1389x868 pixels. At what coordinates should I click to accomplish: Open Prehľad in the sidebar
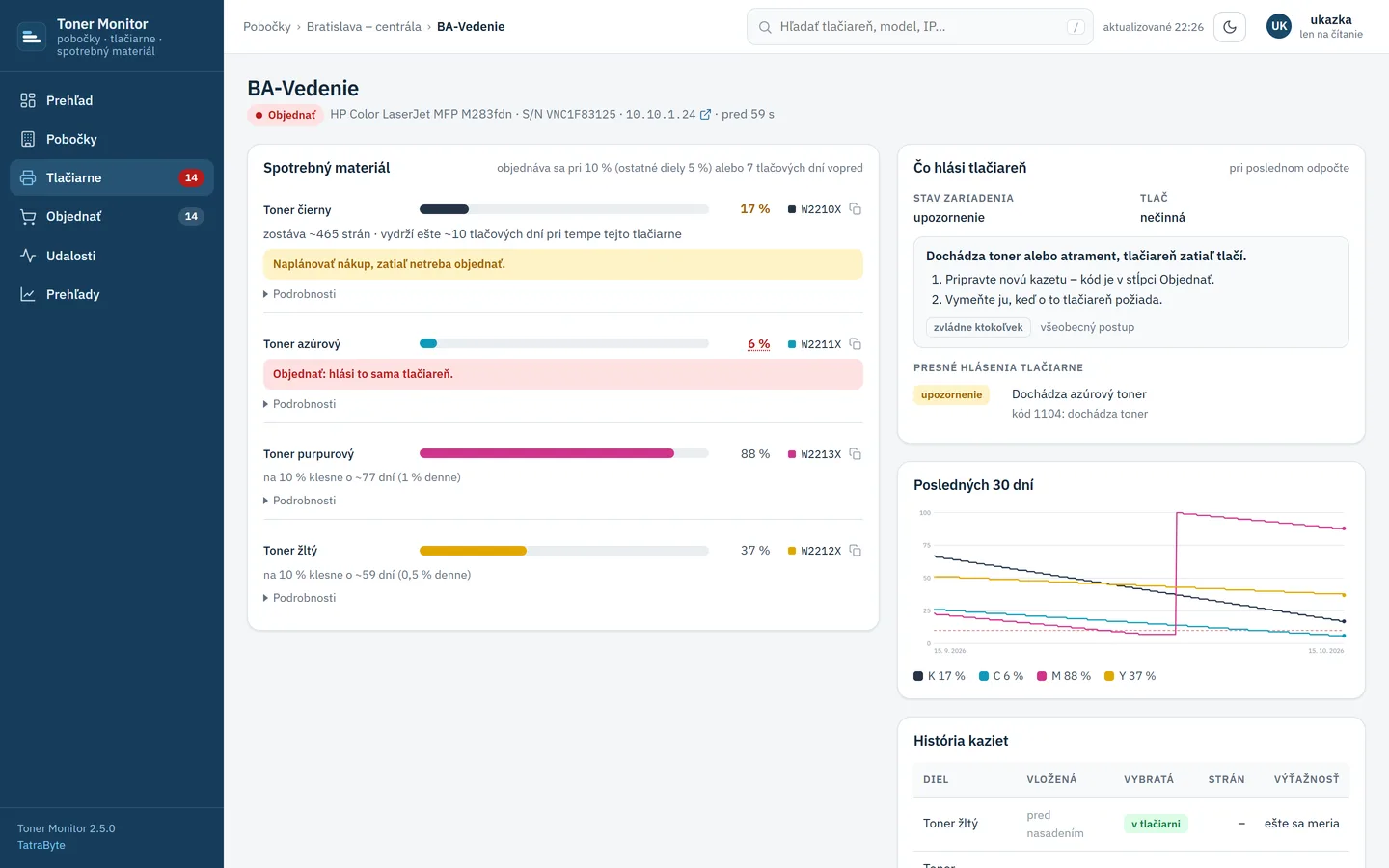click(112, 100)
